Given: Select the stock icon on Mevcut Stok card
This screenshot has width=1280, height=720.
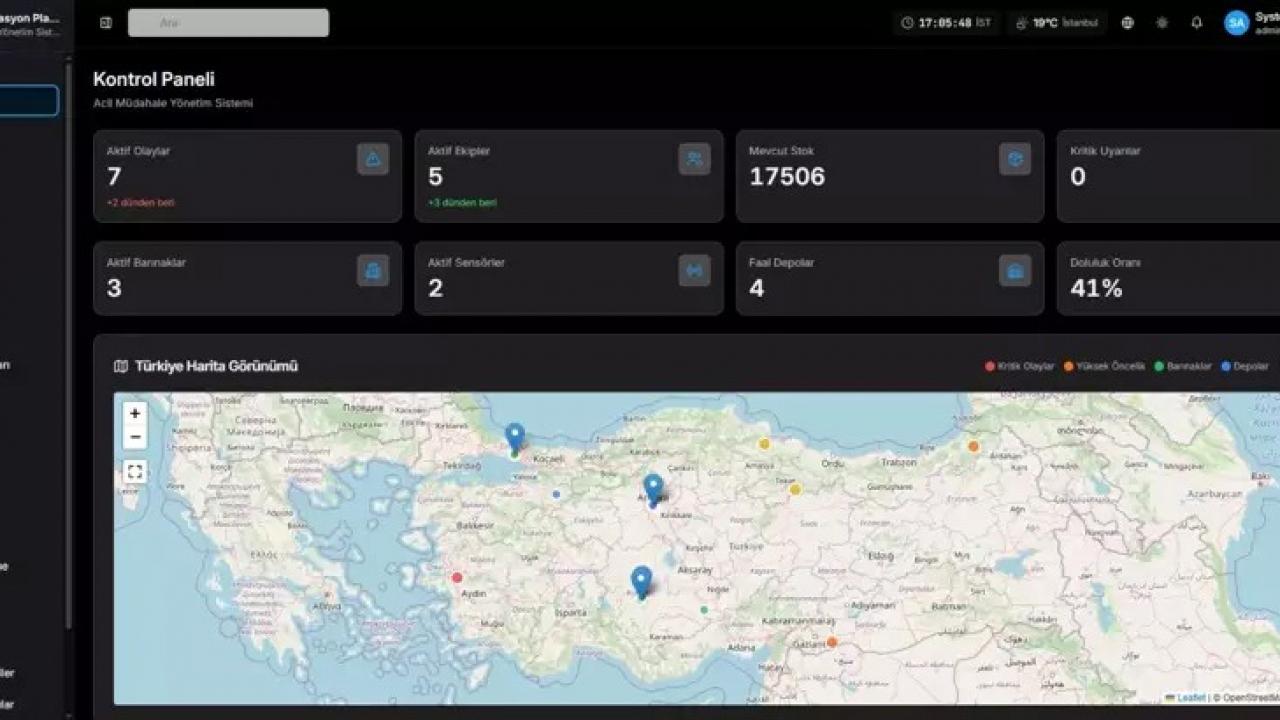Looking at the screenshot, I should click(1014, 158).
